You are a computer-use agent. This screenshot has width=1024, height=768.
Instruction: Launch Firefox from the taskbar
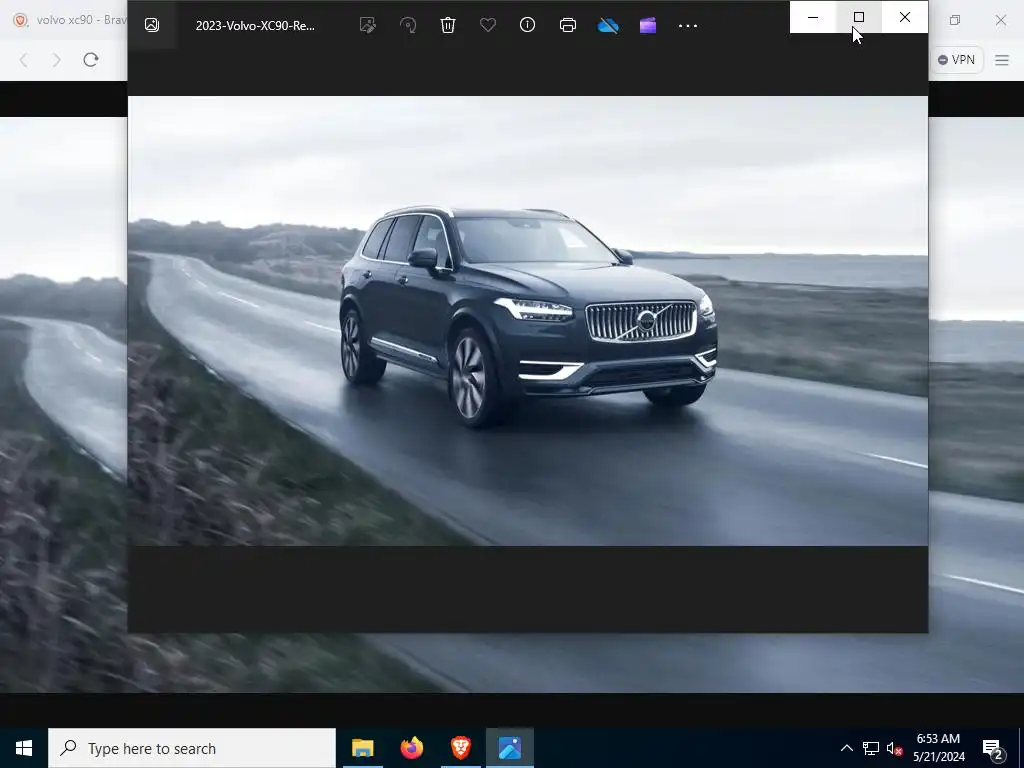pos(411,748)
